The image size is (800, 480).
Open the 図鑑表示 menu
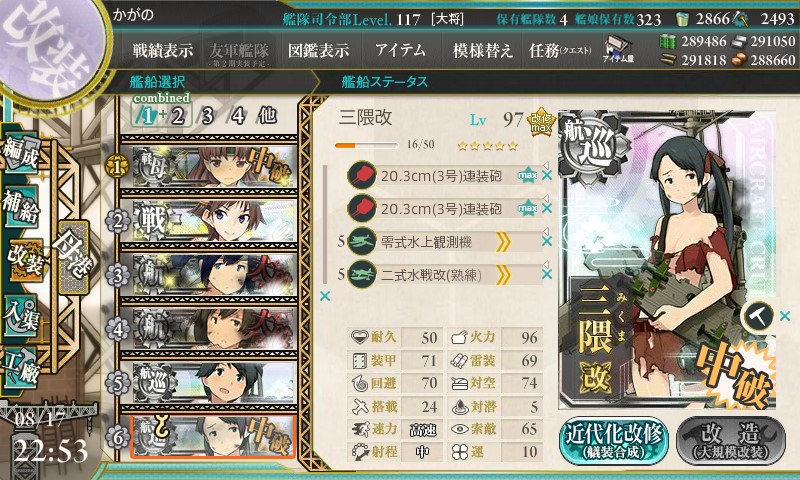point(318,50)
